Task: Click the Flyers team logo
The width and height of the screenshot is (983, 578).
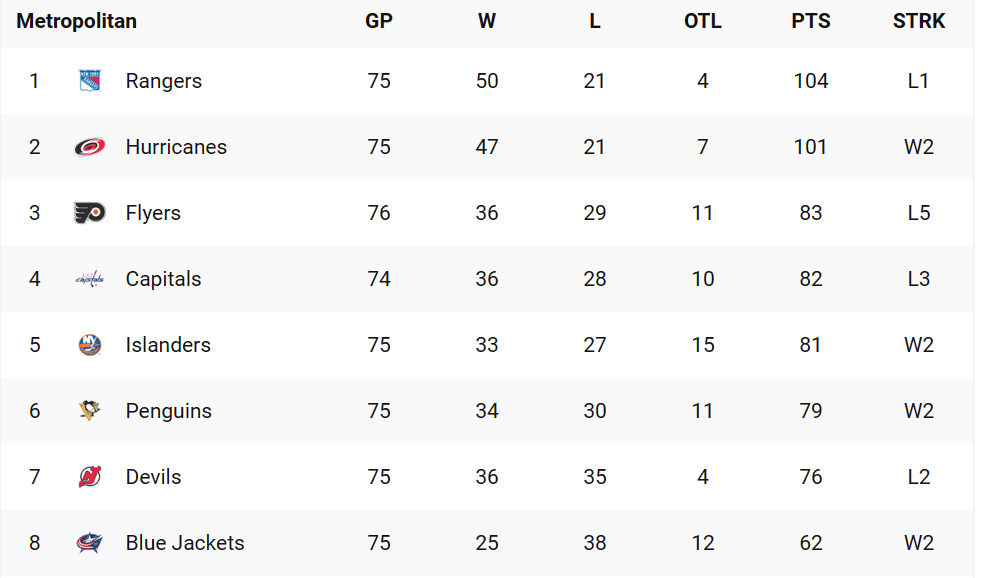Action: click(90, 213)
